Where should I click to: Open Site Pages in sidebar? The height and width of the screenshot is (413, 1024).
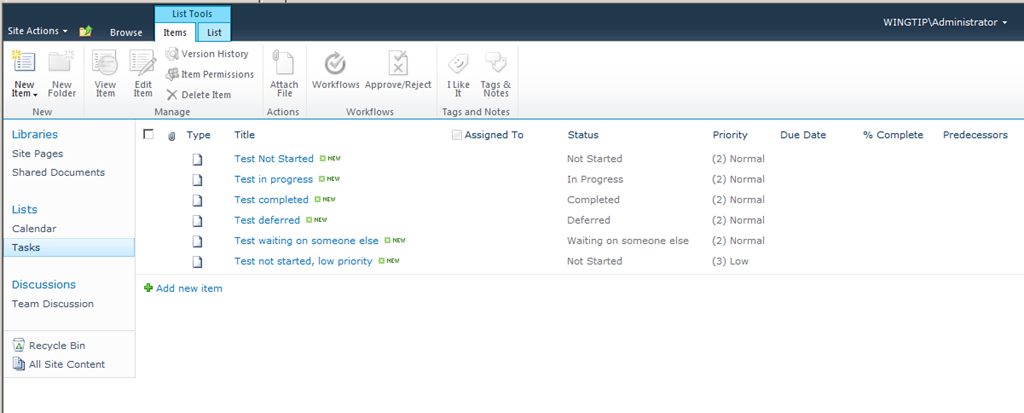(38, 154)
